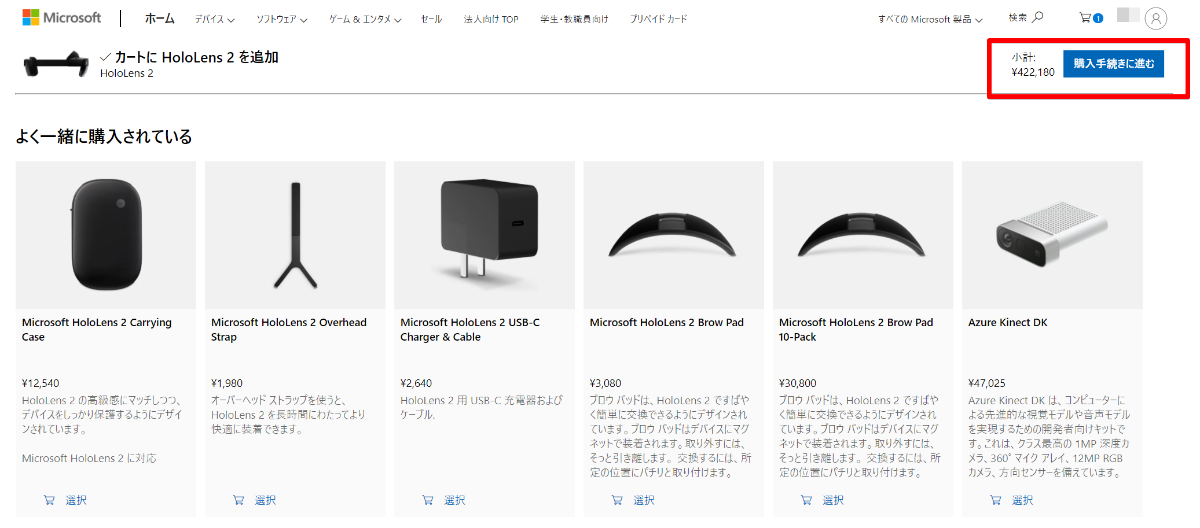Click the Microsoft logo

point(61,18)
